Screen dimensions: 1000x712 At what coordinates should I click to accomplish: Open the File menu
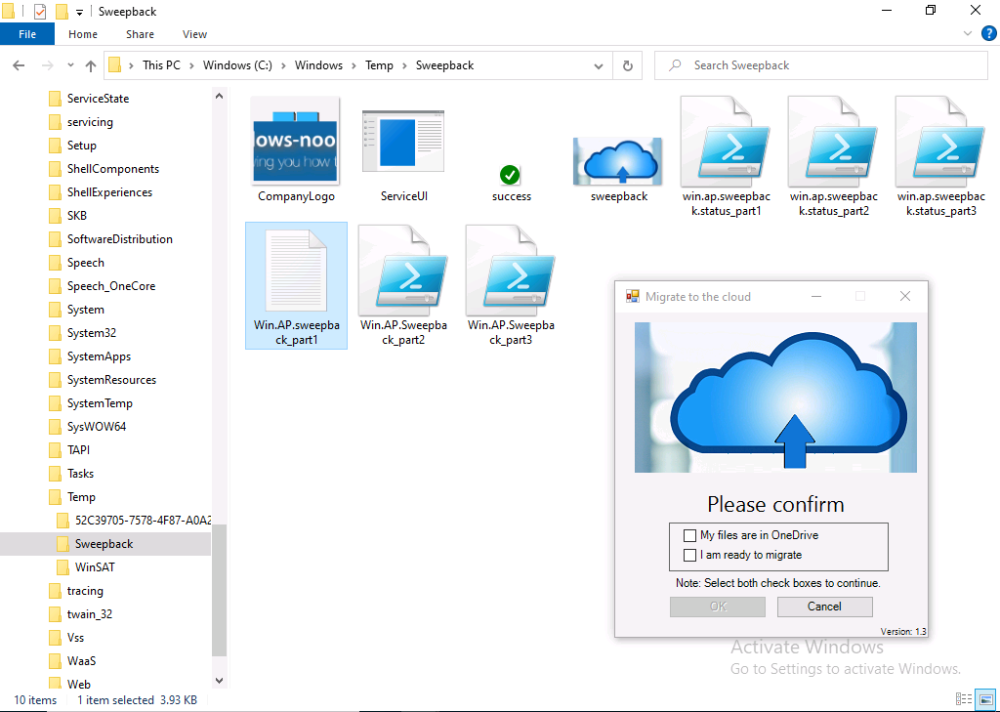27,33
